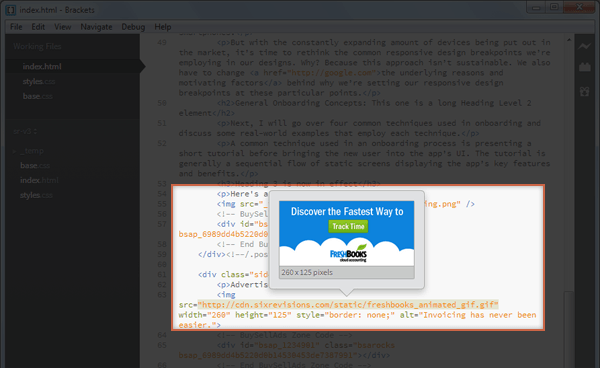
Task: Click line number 49 in gutter
Action: pos(162,42)
